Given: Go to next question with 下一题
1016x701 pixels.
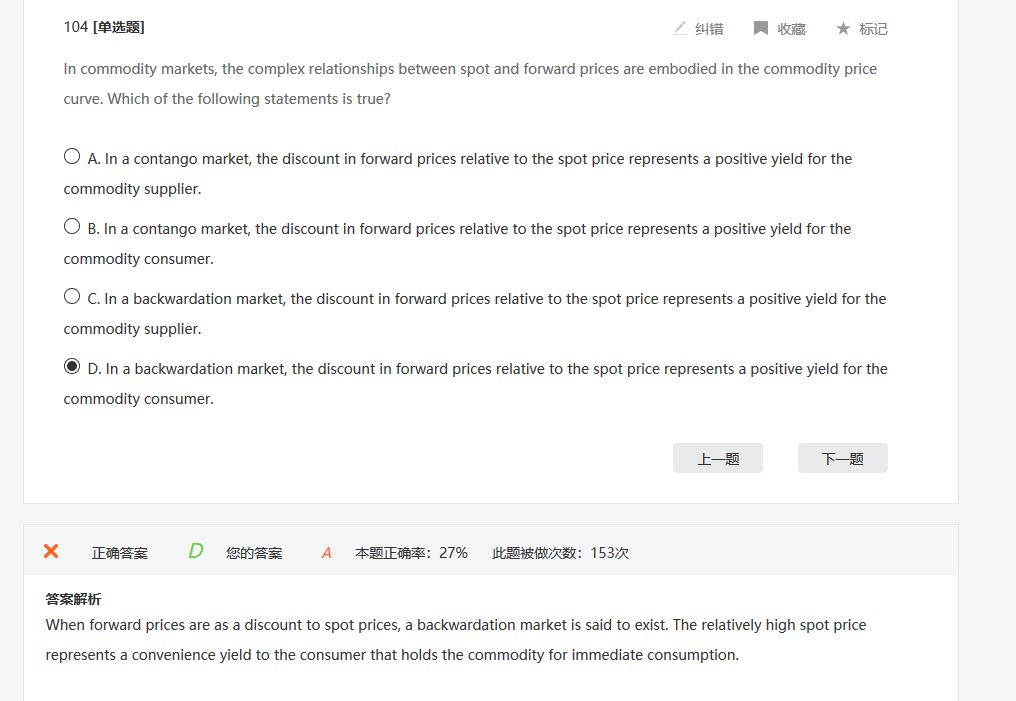Looking at the screenshot, I should coord(842,458).
